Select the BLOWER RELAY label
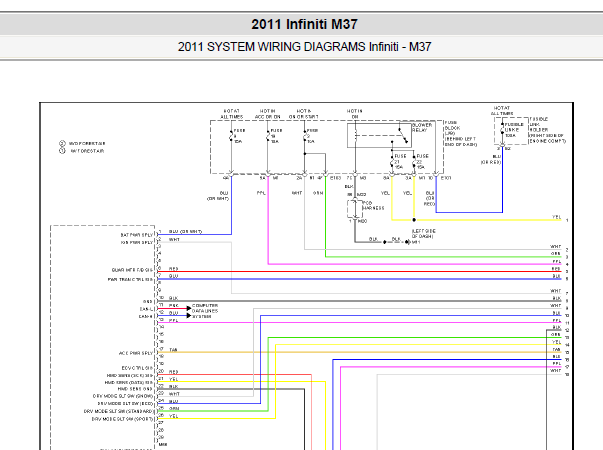Screen dimensions: 603x450 coord(422,128)
